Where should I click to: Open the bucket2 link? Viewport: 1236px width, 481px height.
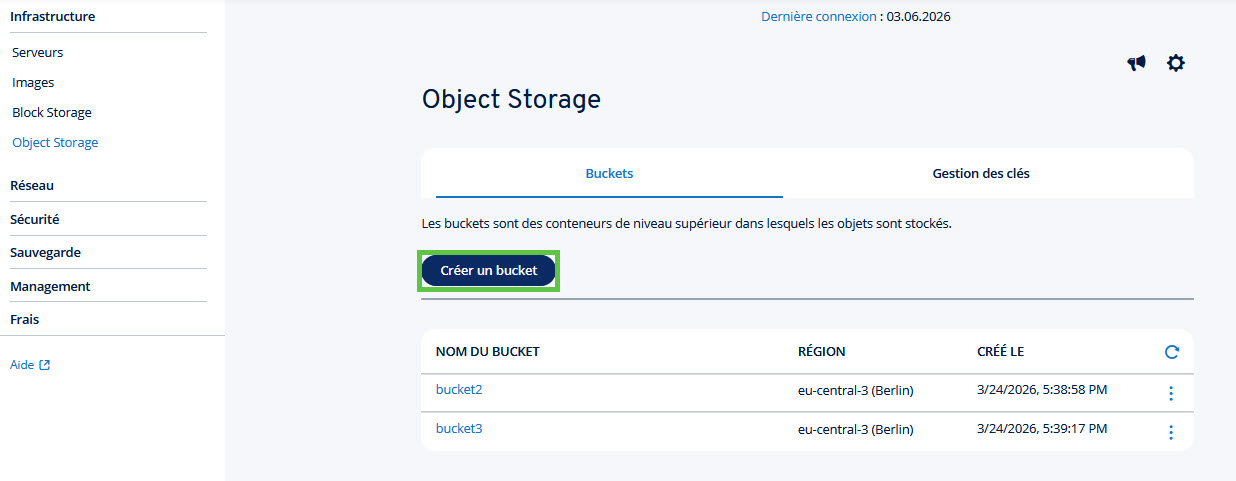pyautogui.click(x=459, y=389)
